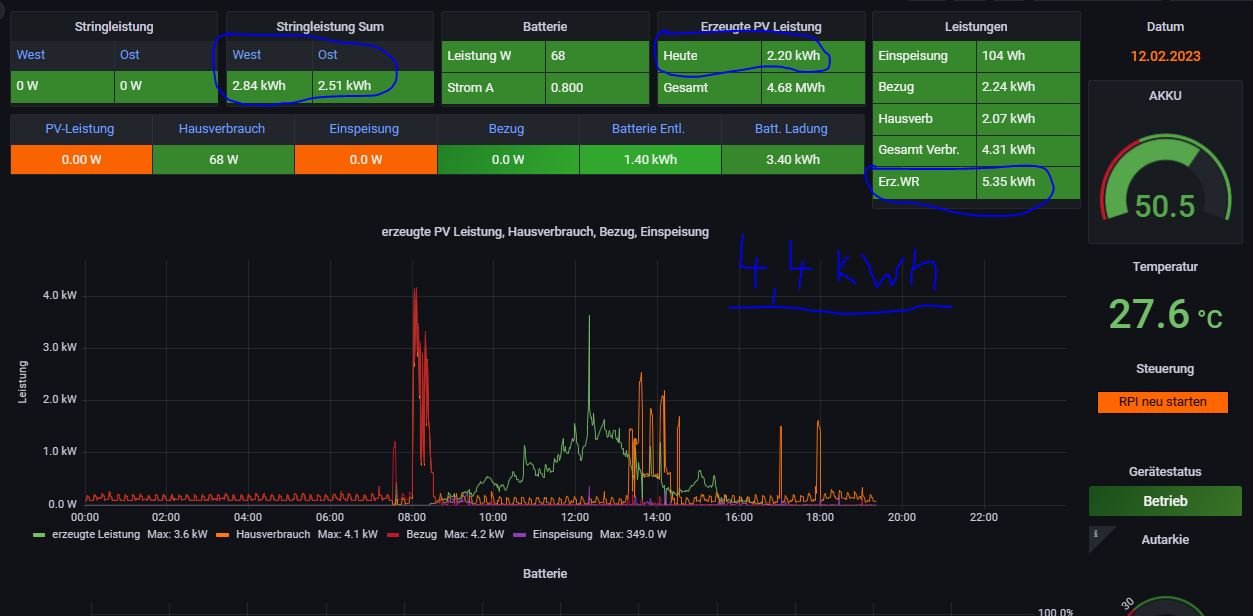Click the Temperatur reading 27.6 °C
The image size is (1253, 616).
coord(1165,314)
